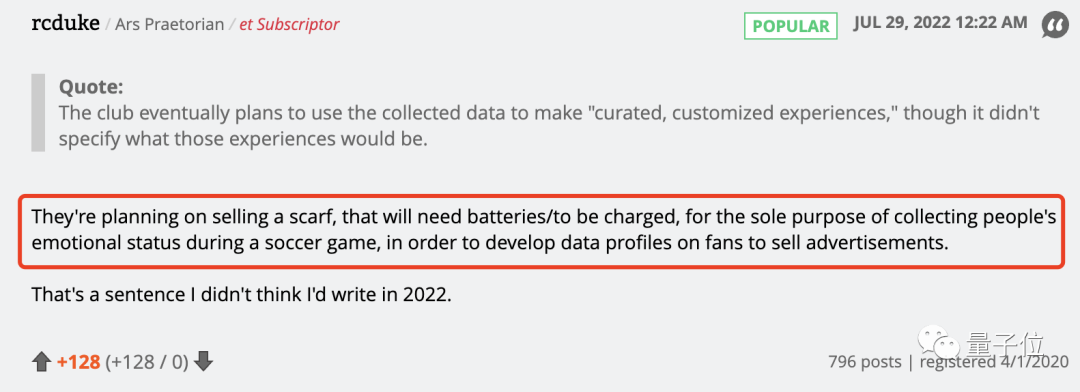Screen dimensions: 1080x392
Task: Click the et Subscriptor label
Action: (x=289, y=25)
